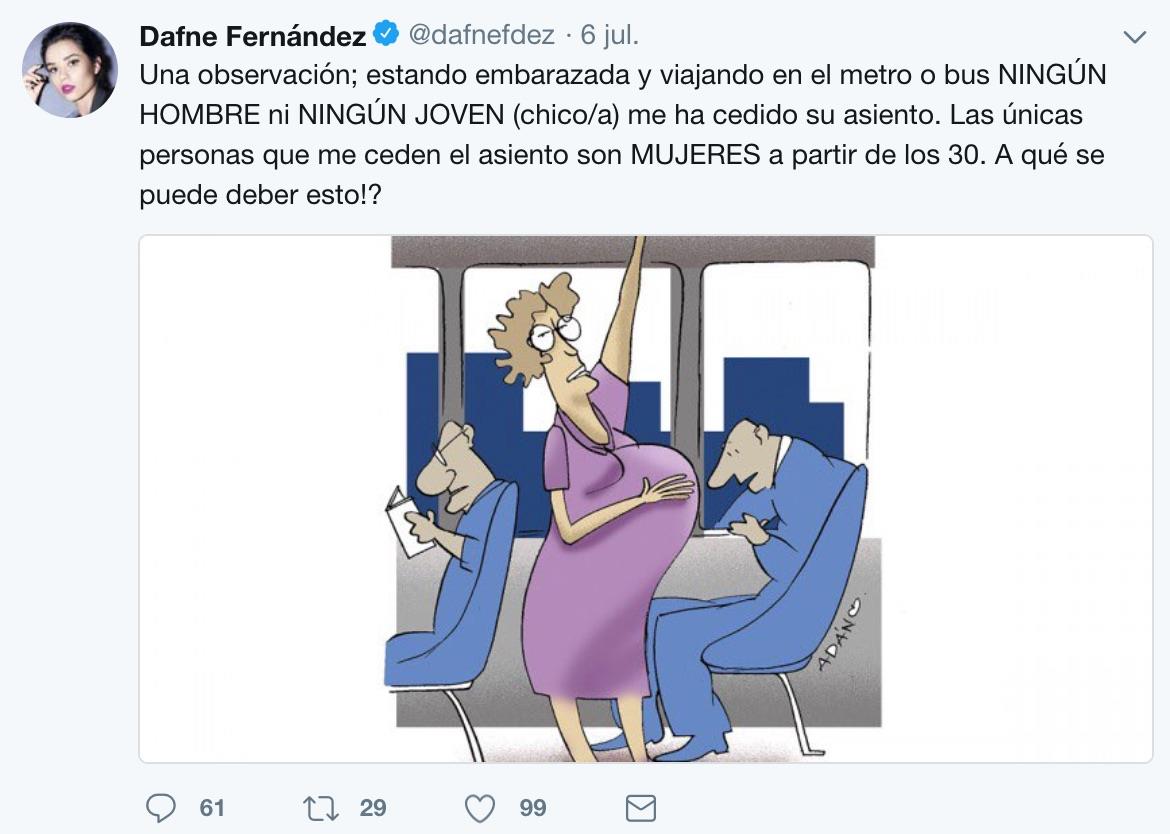Click the like count 99
This screenshot has width=1170, height=834.
coord(533,808)
